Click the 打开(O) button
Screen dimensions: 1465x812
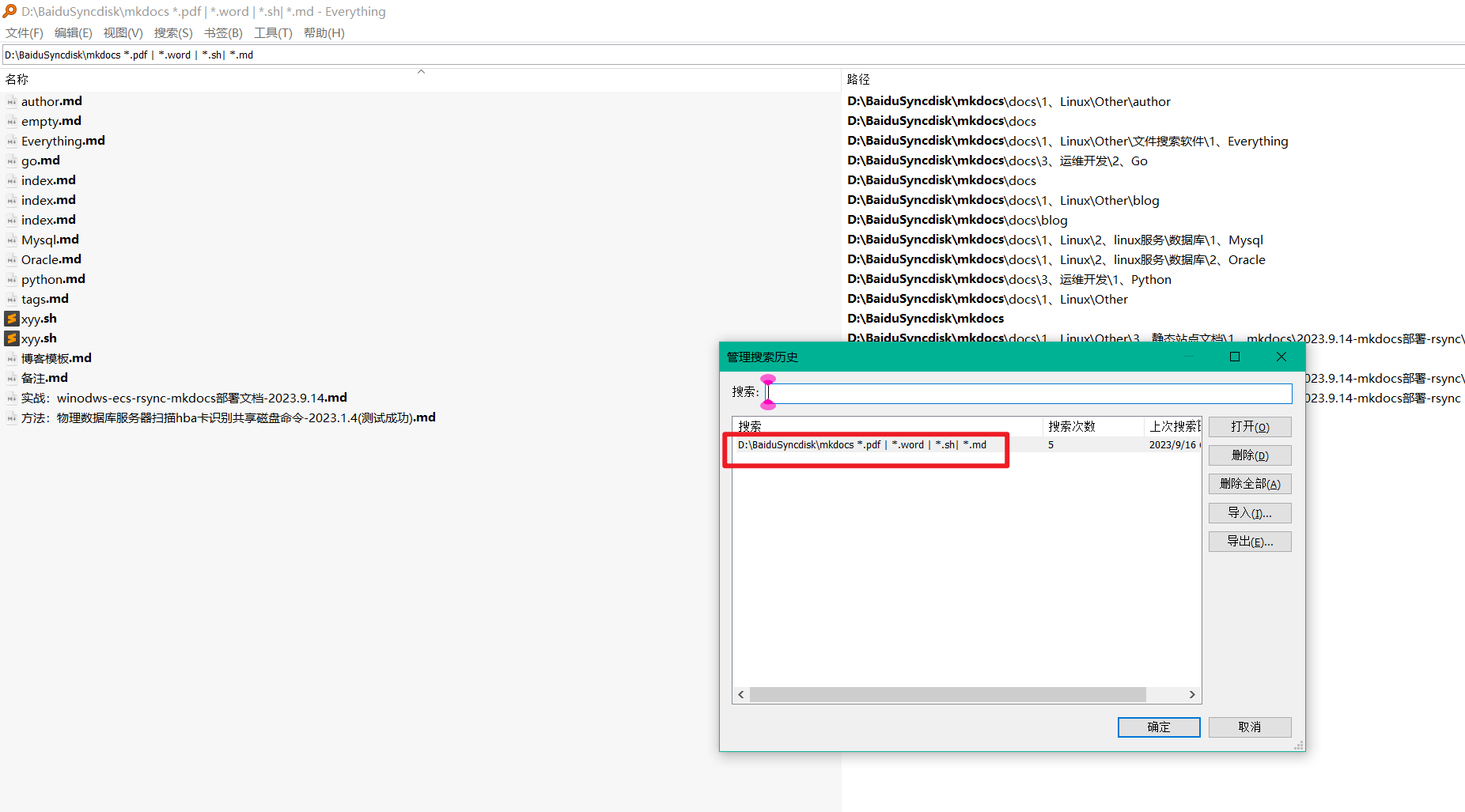1250,427
